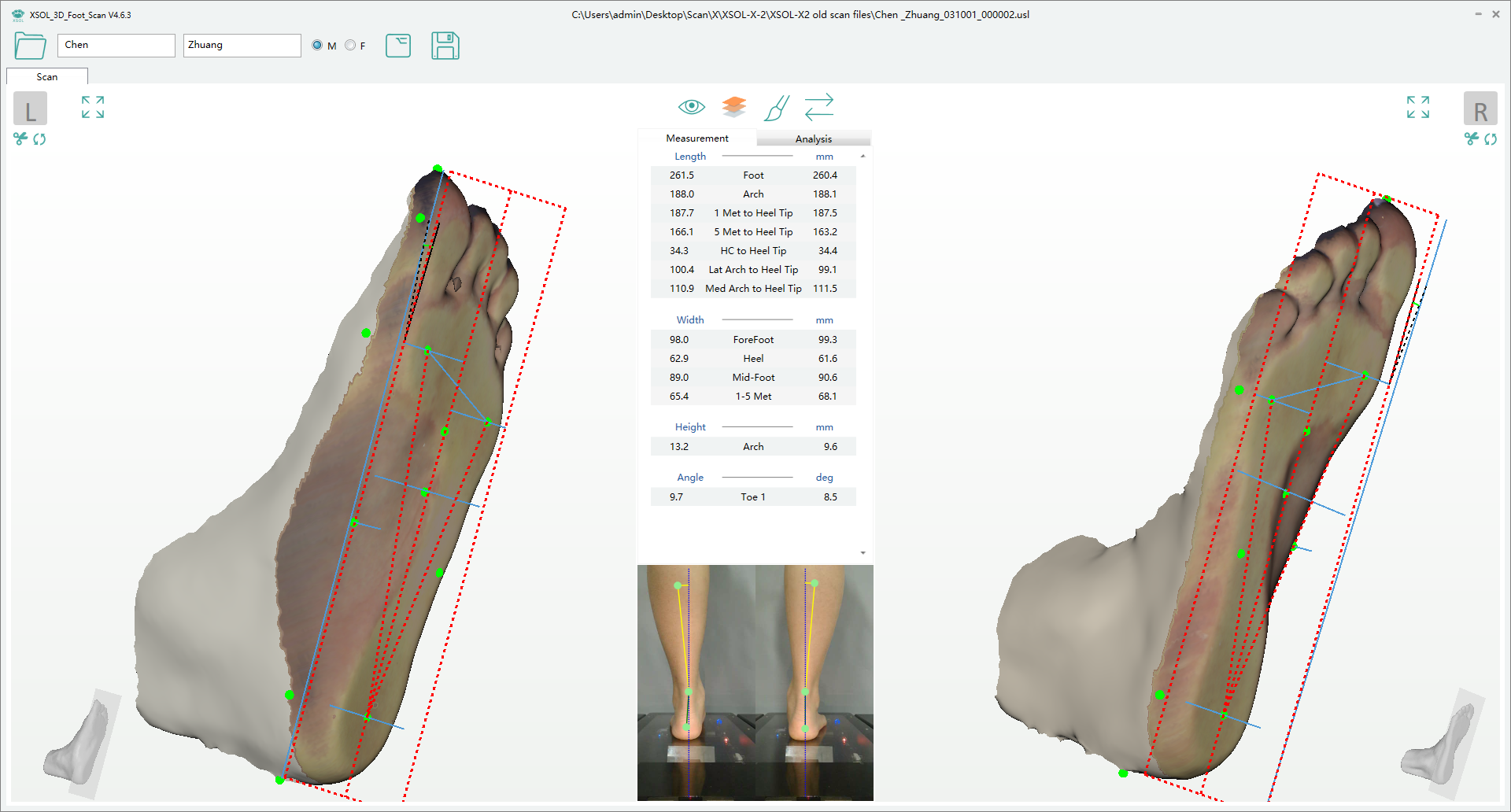The image size is (1511, 812).
Task: Open the folder icon to load scan
Action: pos(30,46)
